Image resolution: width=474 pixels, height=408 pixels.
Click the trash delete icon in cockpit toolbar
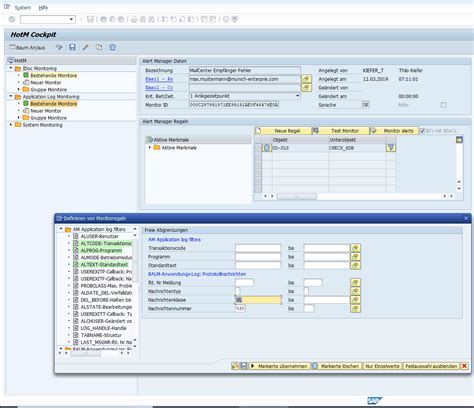pyautogui.click(x=113, y=48)
